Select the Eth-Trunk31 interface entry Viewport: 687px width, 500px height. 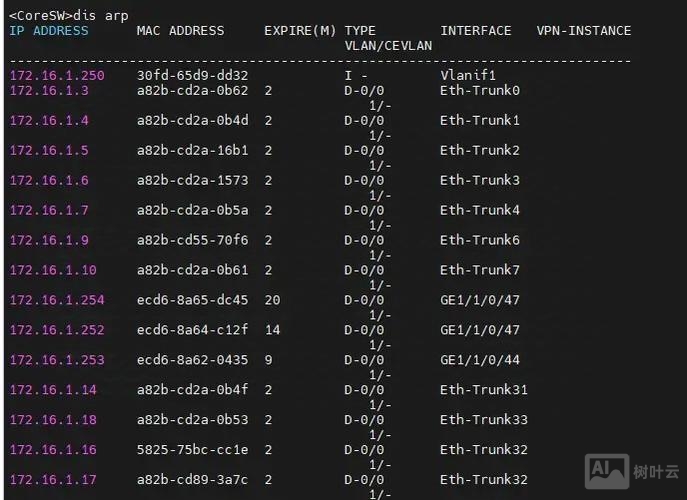pyautogui.click(x=484, y=390)
